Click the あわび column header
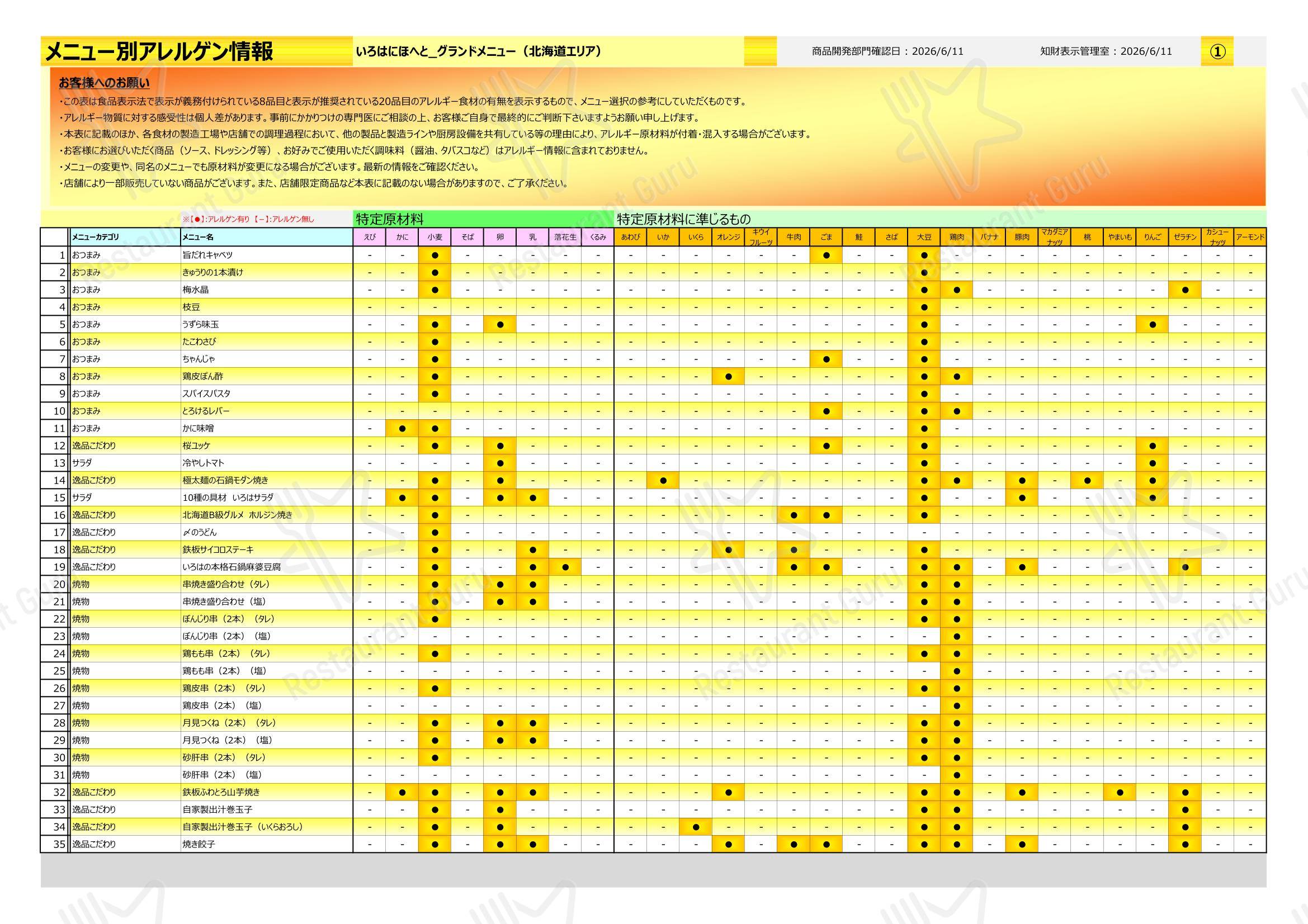 [x=631, y=238]
